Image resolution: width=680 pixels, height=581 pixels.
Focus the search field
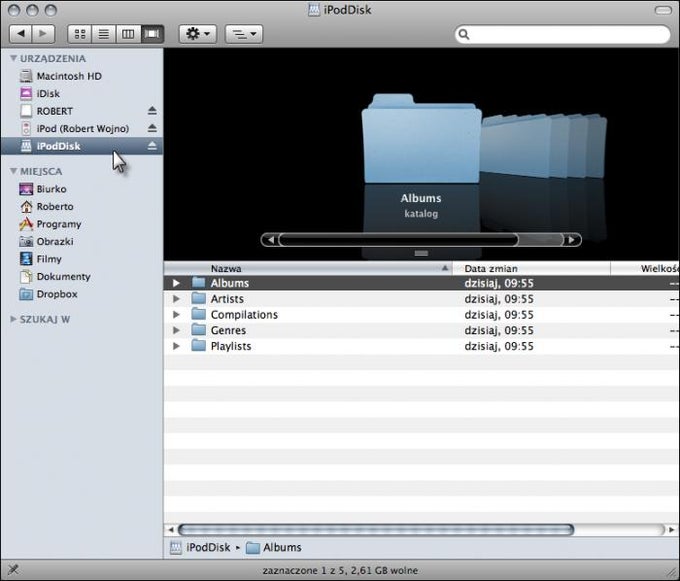coord(562,34)
